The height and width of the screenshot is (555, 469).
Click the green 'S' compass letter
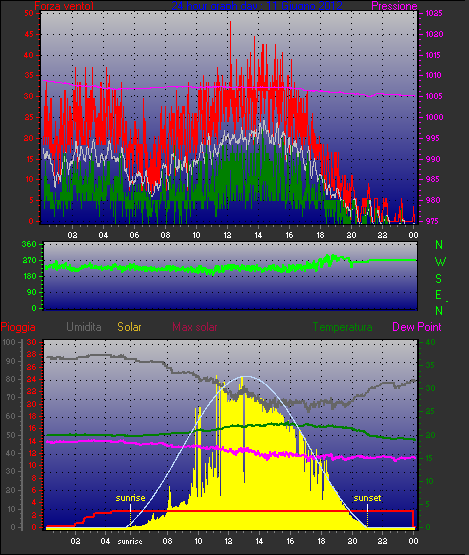439,279
